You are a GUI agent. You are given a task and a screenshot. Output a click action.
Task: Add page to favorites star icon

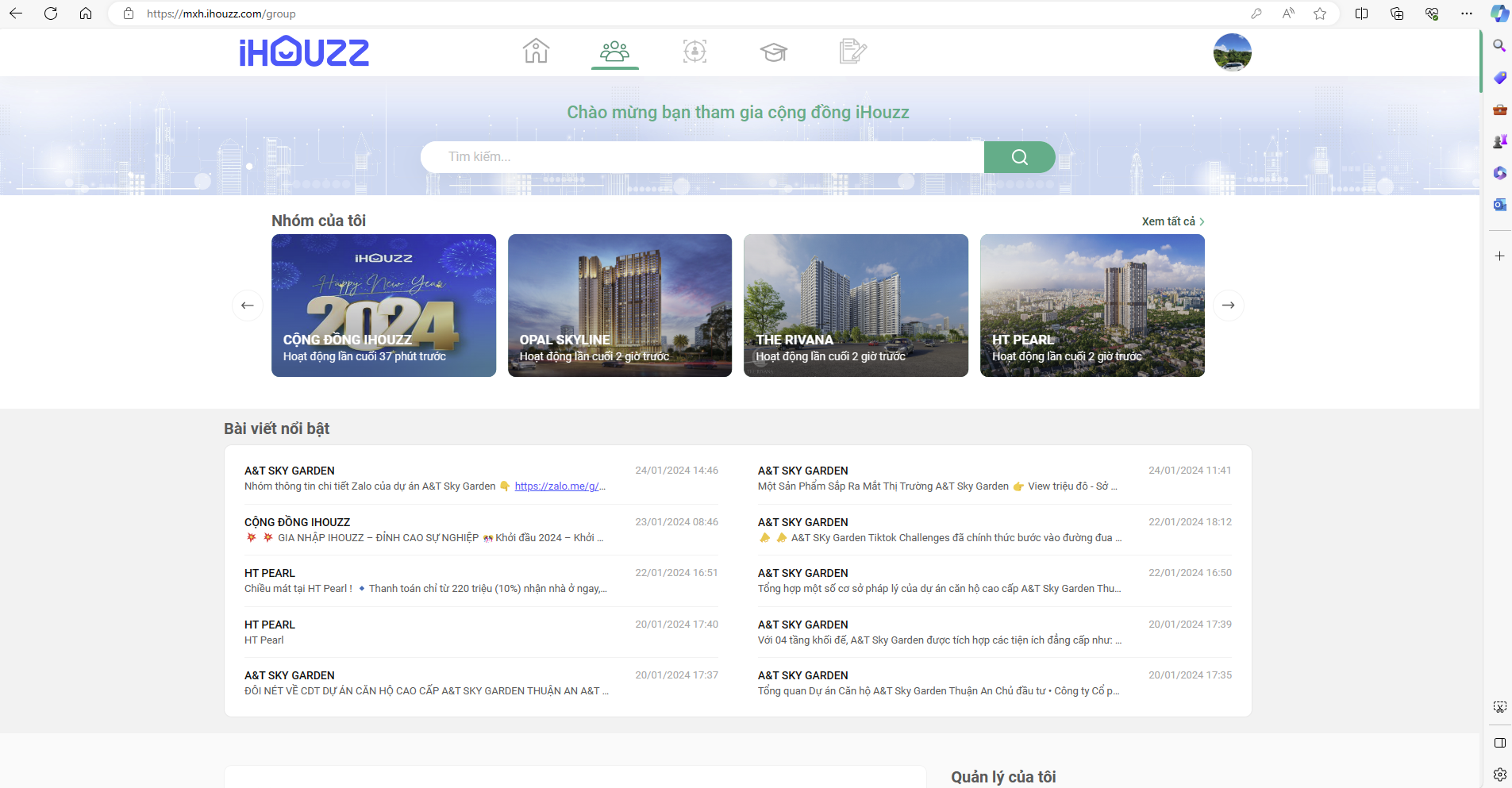1320,13
